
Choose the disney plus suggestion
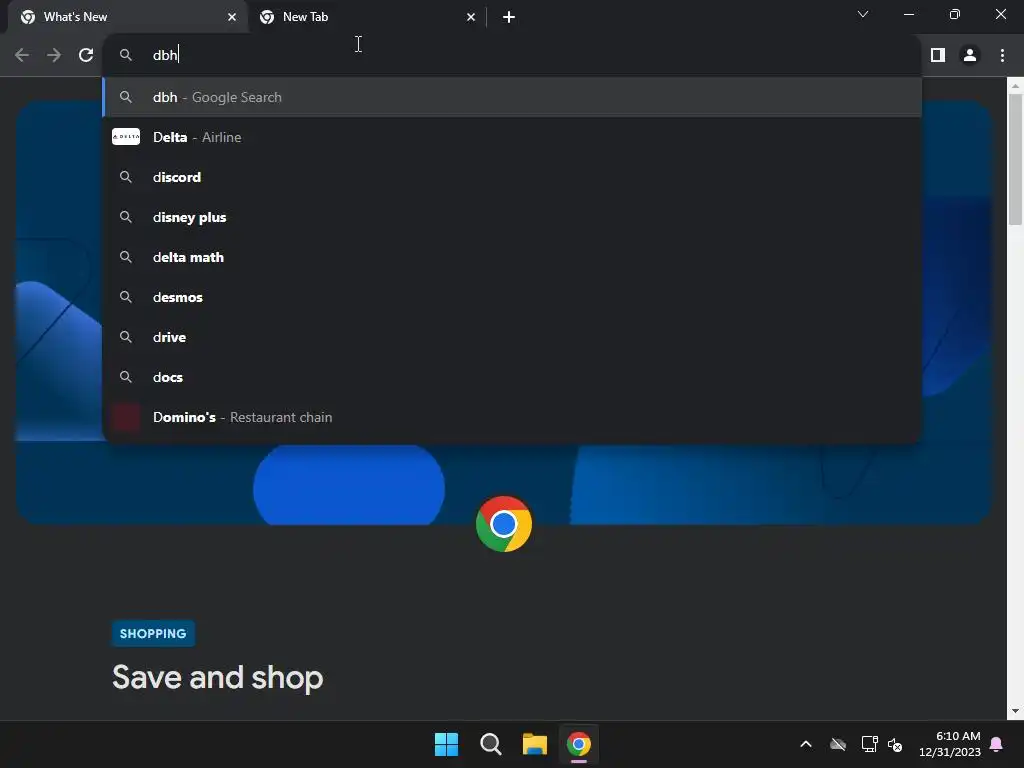(512, 217)
